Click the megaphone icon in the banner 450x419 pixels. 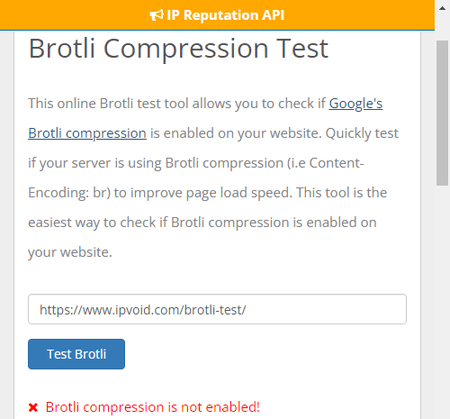(156, 15)
